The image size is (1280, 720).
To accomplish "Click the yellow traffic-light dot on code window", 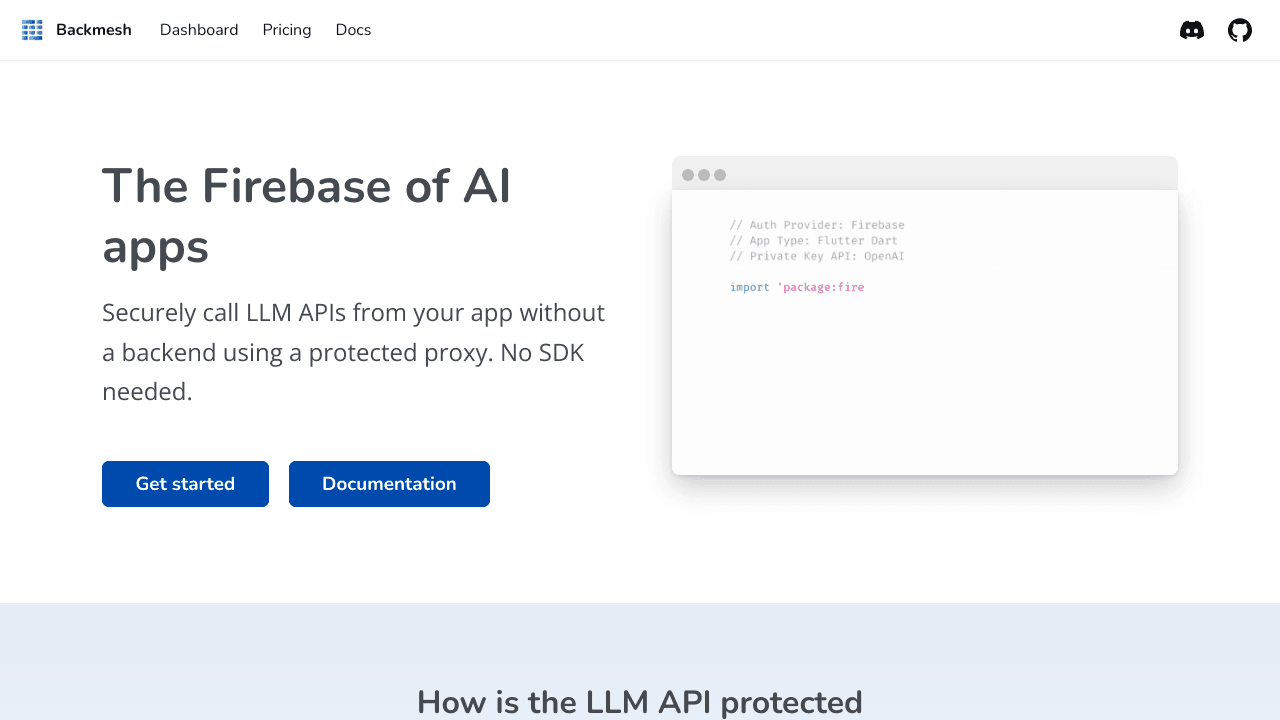I will point(706,174).
